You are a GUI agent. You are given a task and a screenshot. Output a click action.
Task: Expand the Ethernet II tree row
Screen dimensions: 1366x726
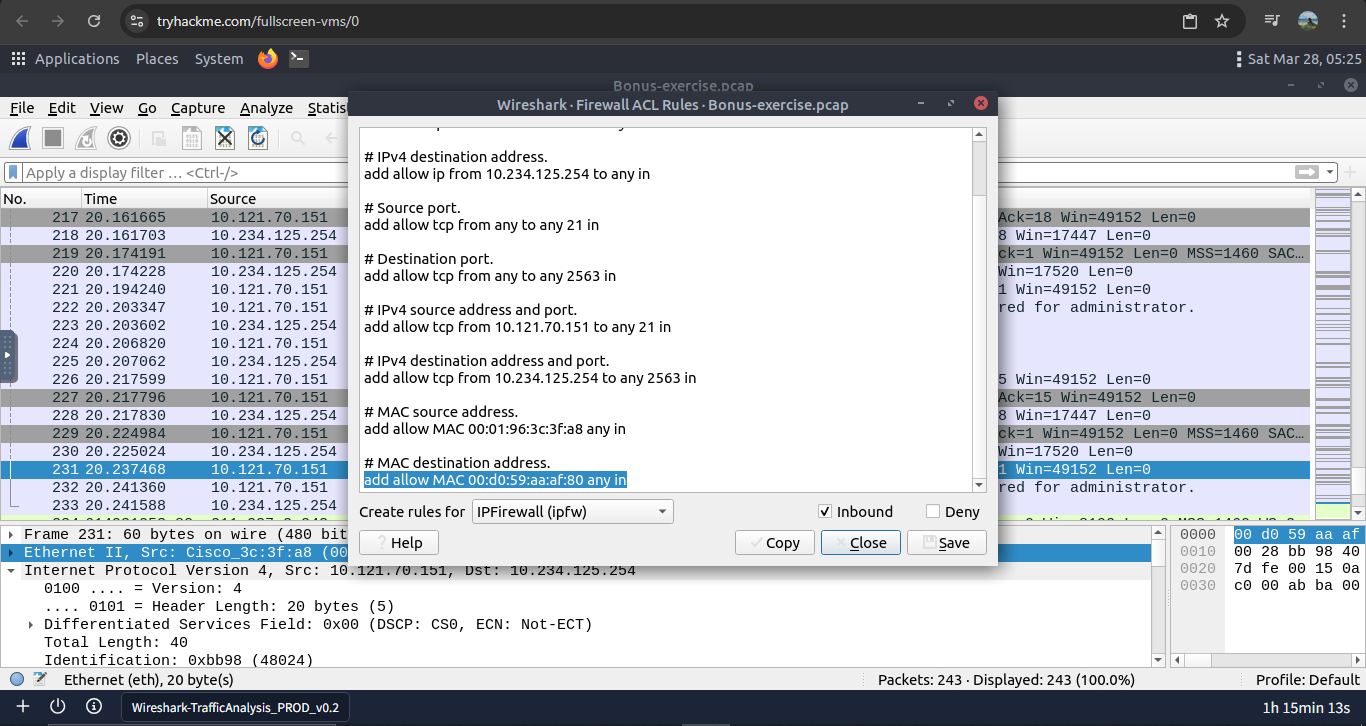pyautogui.click(x=10, y=553)
